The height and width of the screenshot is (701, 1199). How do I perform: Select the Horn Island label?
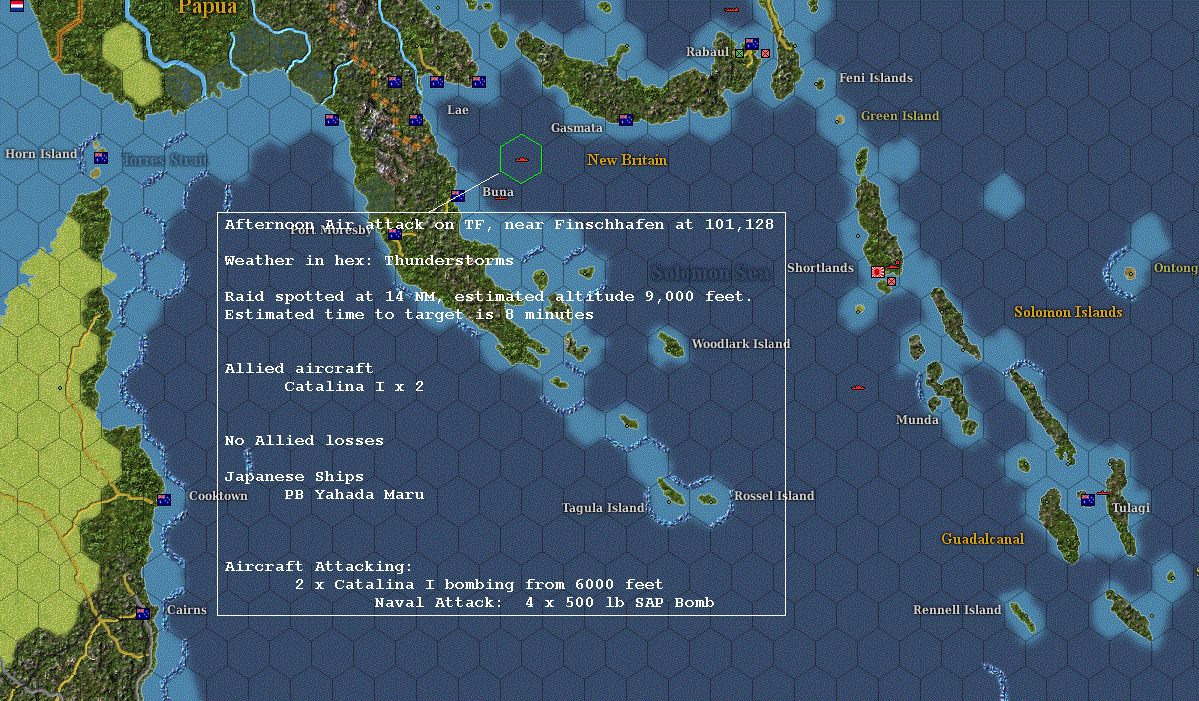(x=41, y=154)
